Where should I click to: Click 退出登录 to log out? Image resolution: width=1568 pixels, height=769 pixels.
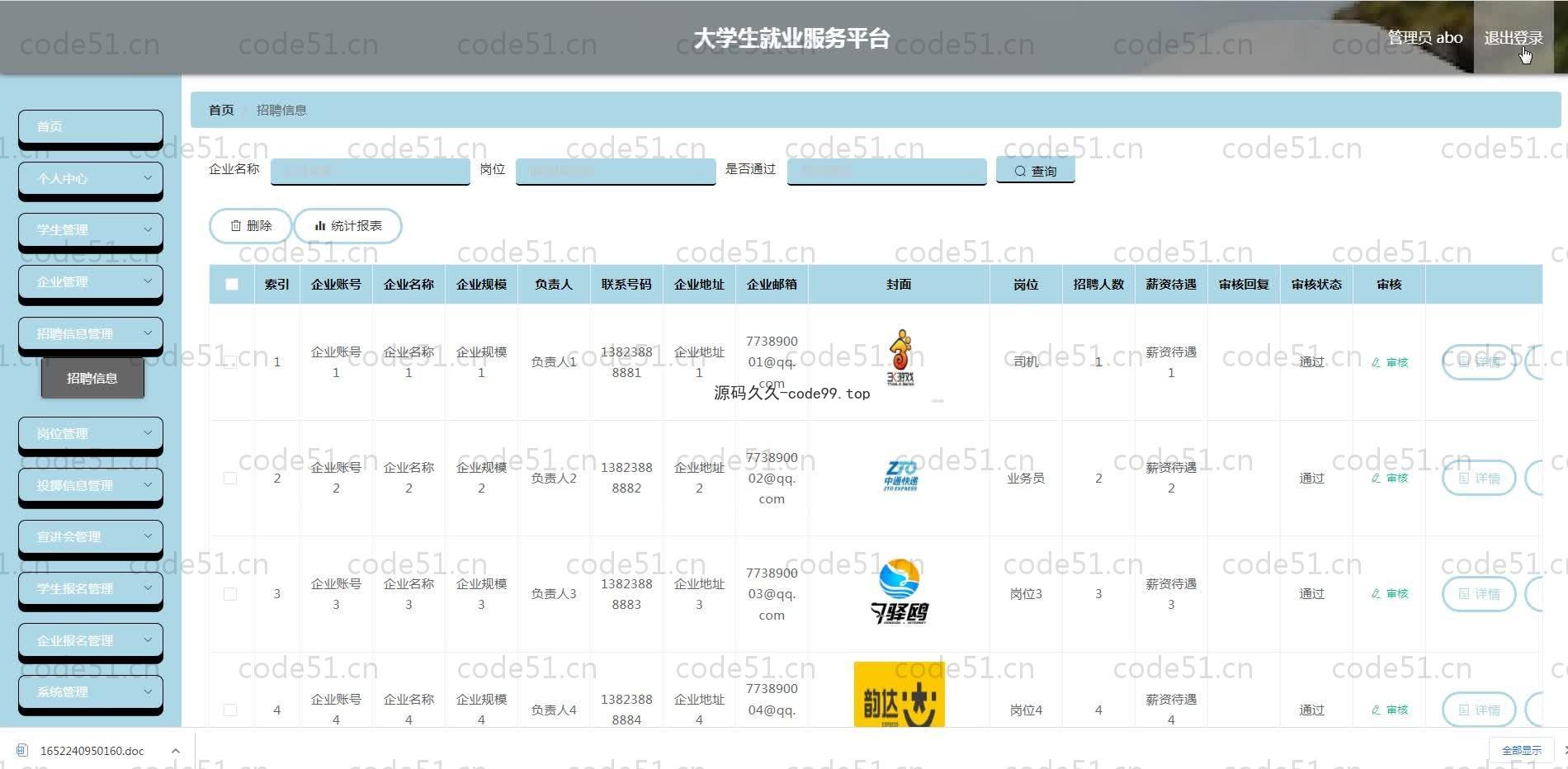click(x=1513, y=38)
